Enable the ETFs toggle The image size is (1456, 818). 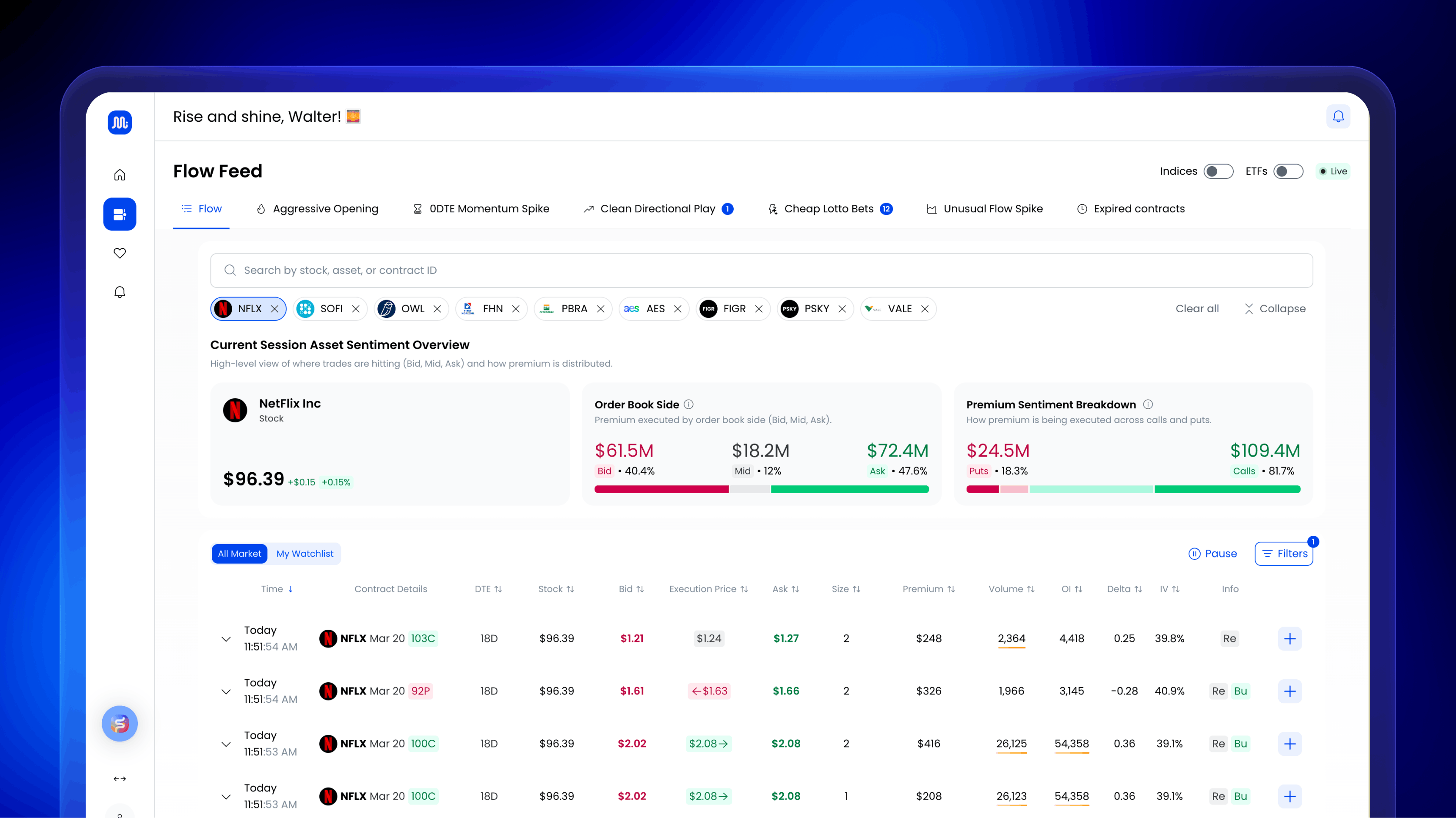point(1288,171)
